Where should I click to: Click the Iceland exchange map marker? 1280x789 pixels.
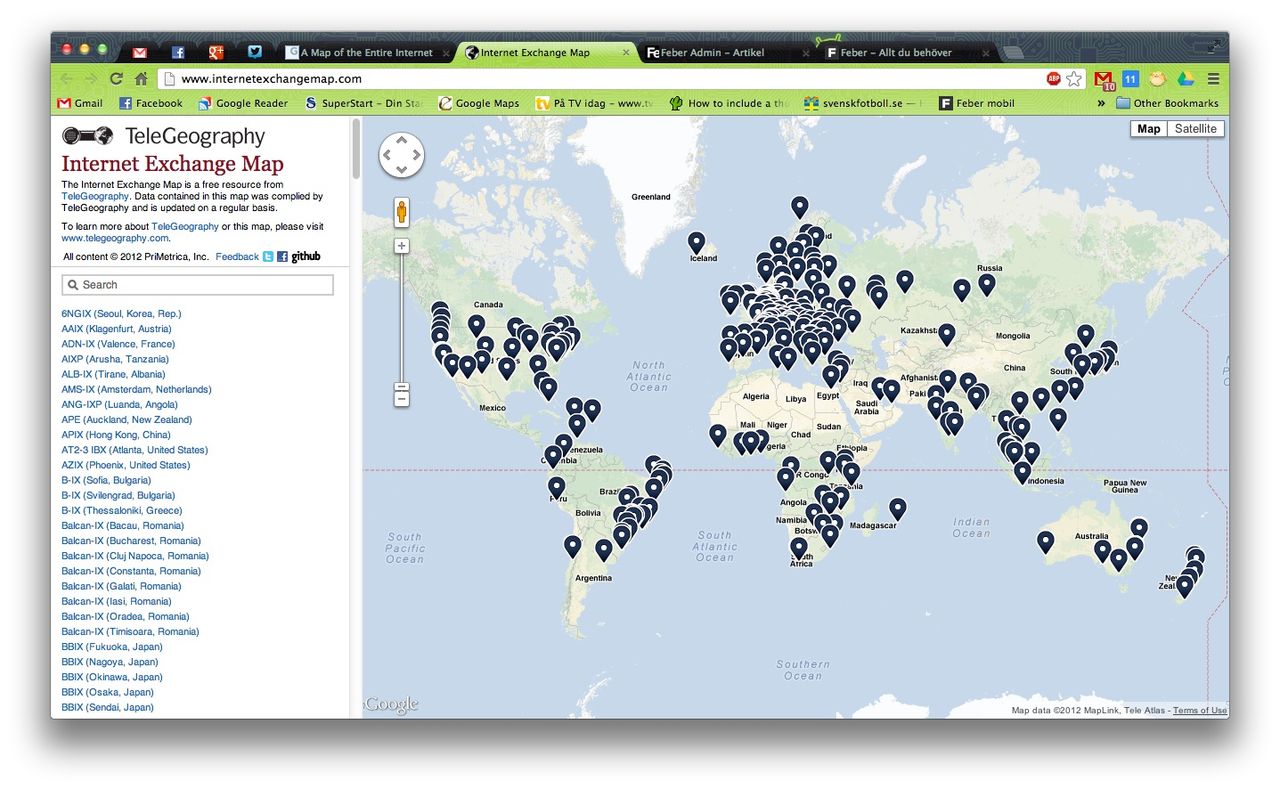(x=696, y=241)
